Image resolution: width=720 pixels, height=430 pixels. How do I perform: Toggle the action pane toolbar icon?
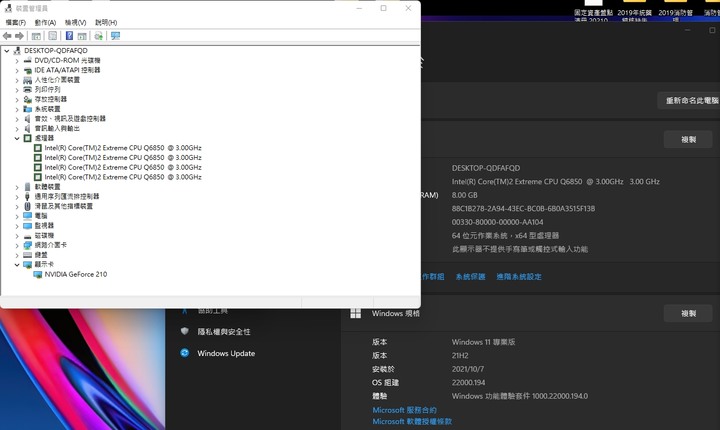82,36
